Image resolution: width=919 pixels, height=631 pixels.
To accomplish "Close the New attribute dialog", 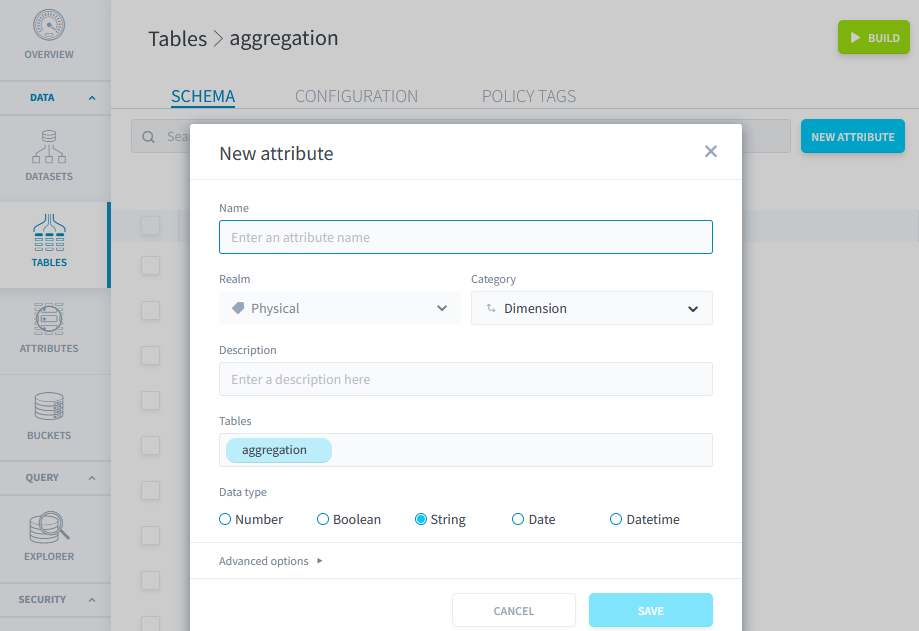I will [711, 152].
